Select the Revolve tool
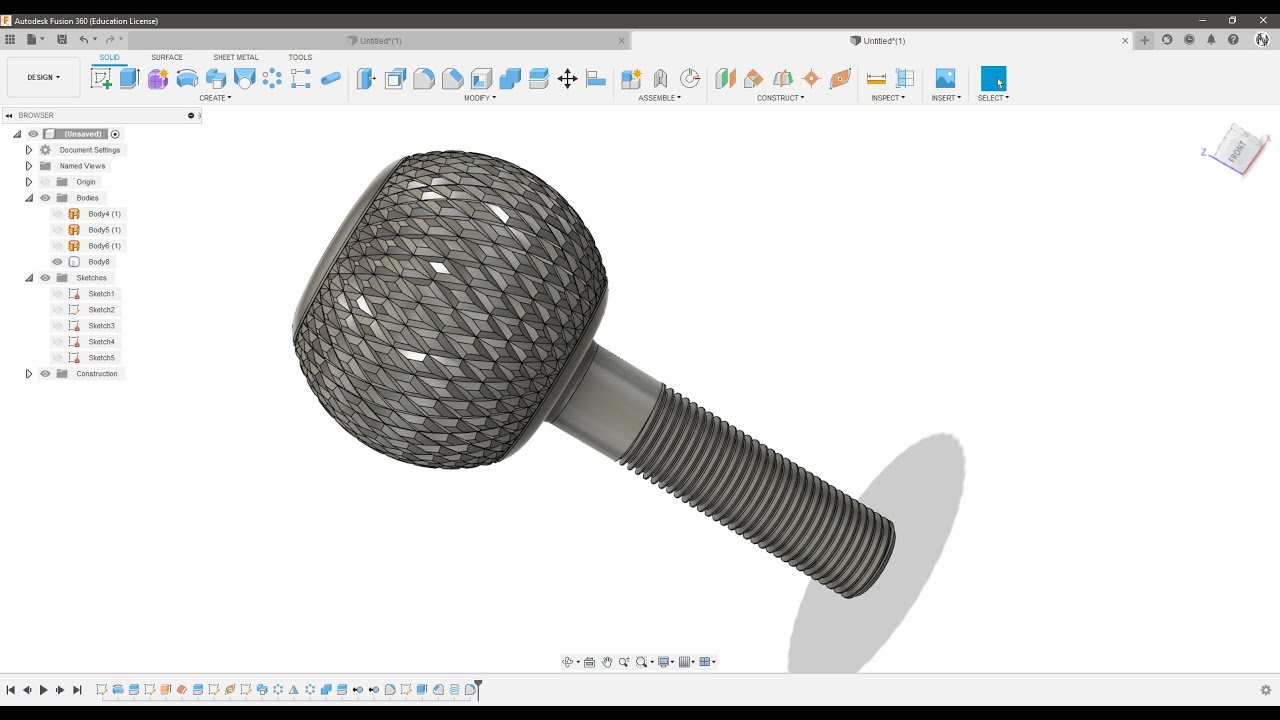 (187, 79)
